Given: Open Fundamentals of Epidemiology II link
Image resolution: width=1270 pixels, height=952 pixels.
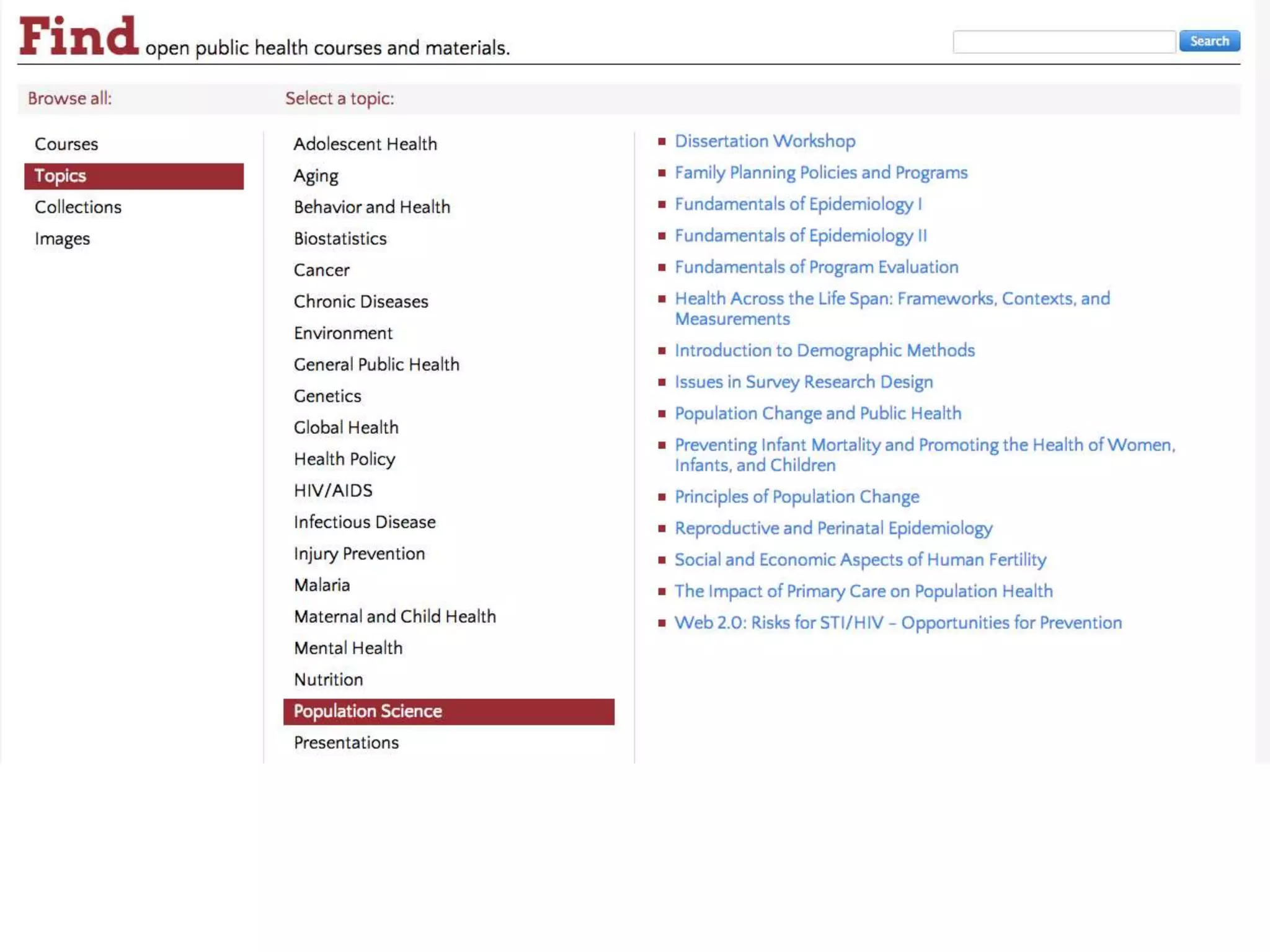Looking at the screenshot, I should click(x=800, y=236).
